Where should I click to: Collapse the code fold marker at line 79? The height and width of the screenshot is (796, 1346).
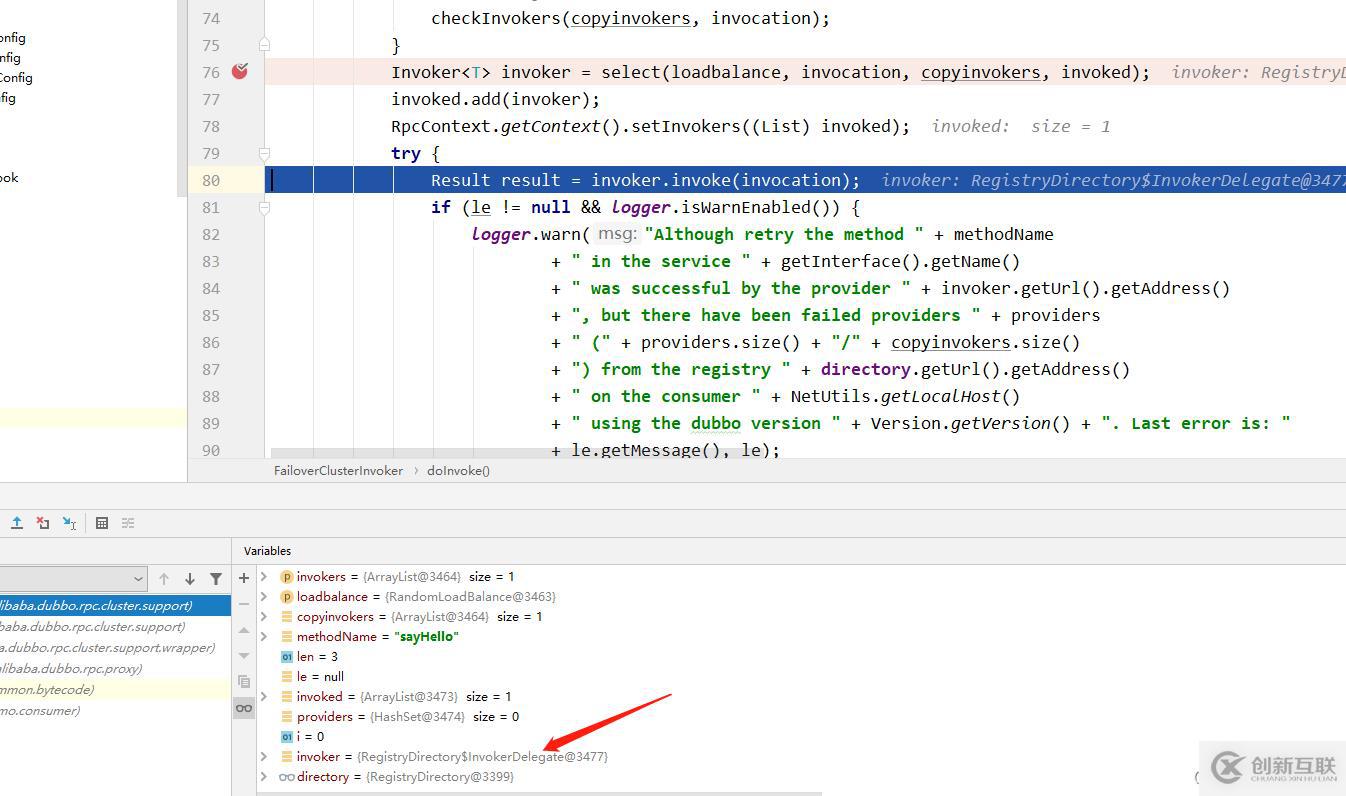(x=264, y=154)
